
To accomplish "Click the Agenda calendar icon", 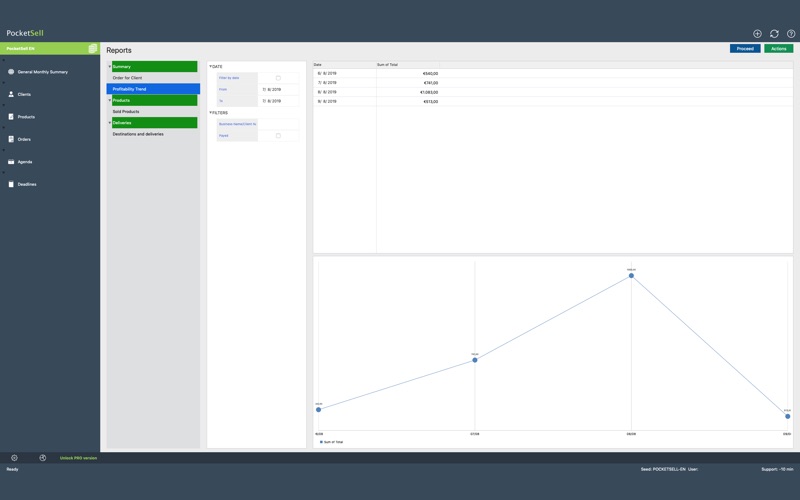I will coord(11,162).
